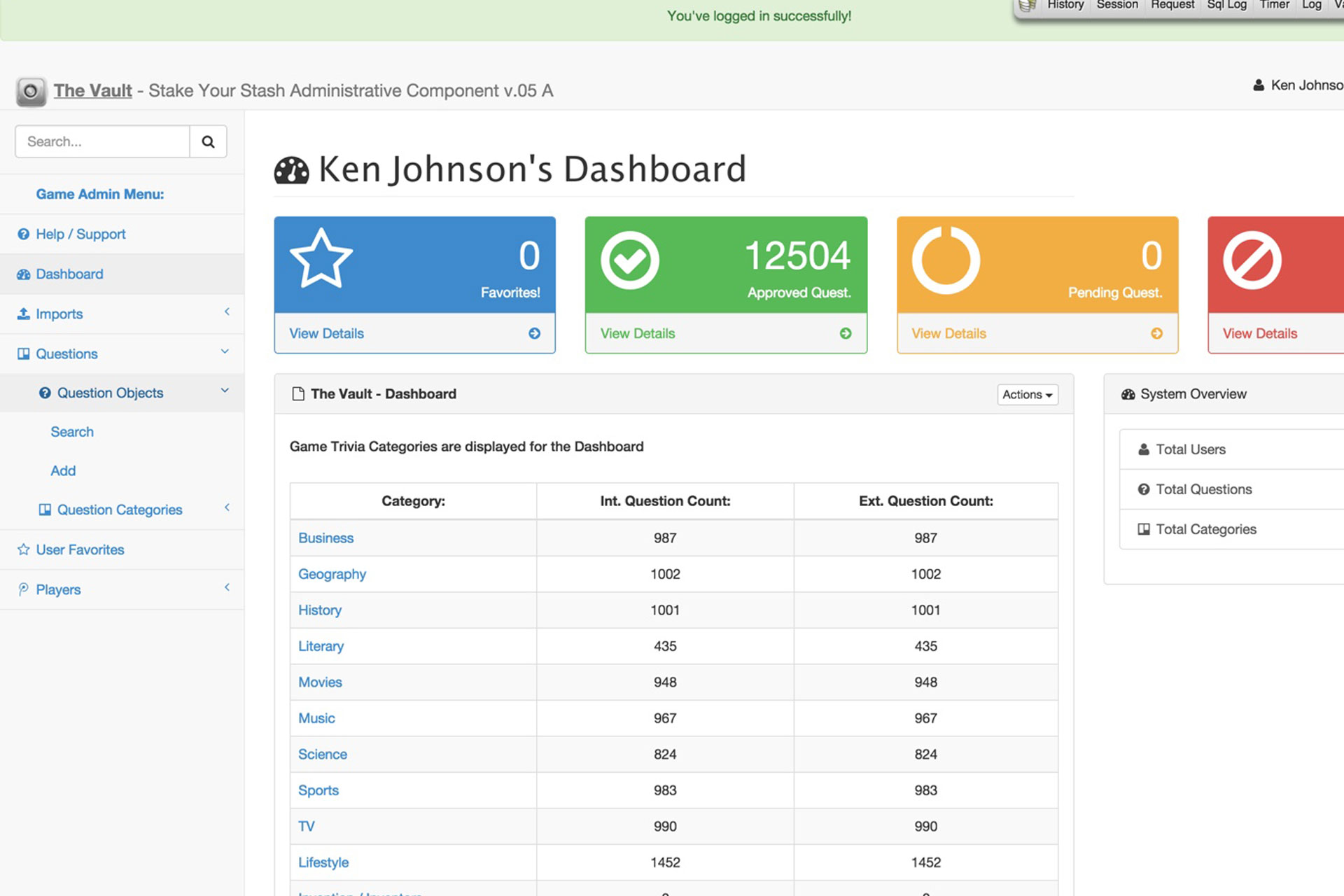The image size is (1344, 896).
Task: Click the user icon beside Ken Johnson
Action: click(1259, 85)
